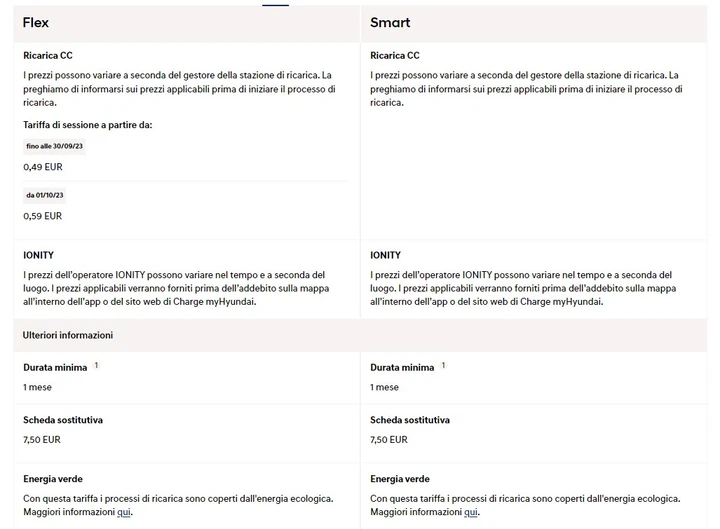Click the 'Energia verde' heading under Smart
This screenshot has height=529, width=720.
click(400, 479)
